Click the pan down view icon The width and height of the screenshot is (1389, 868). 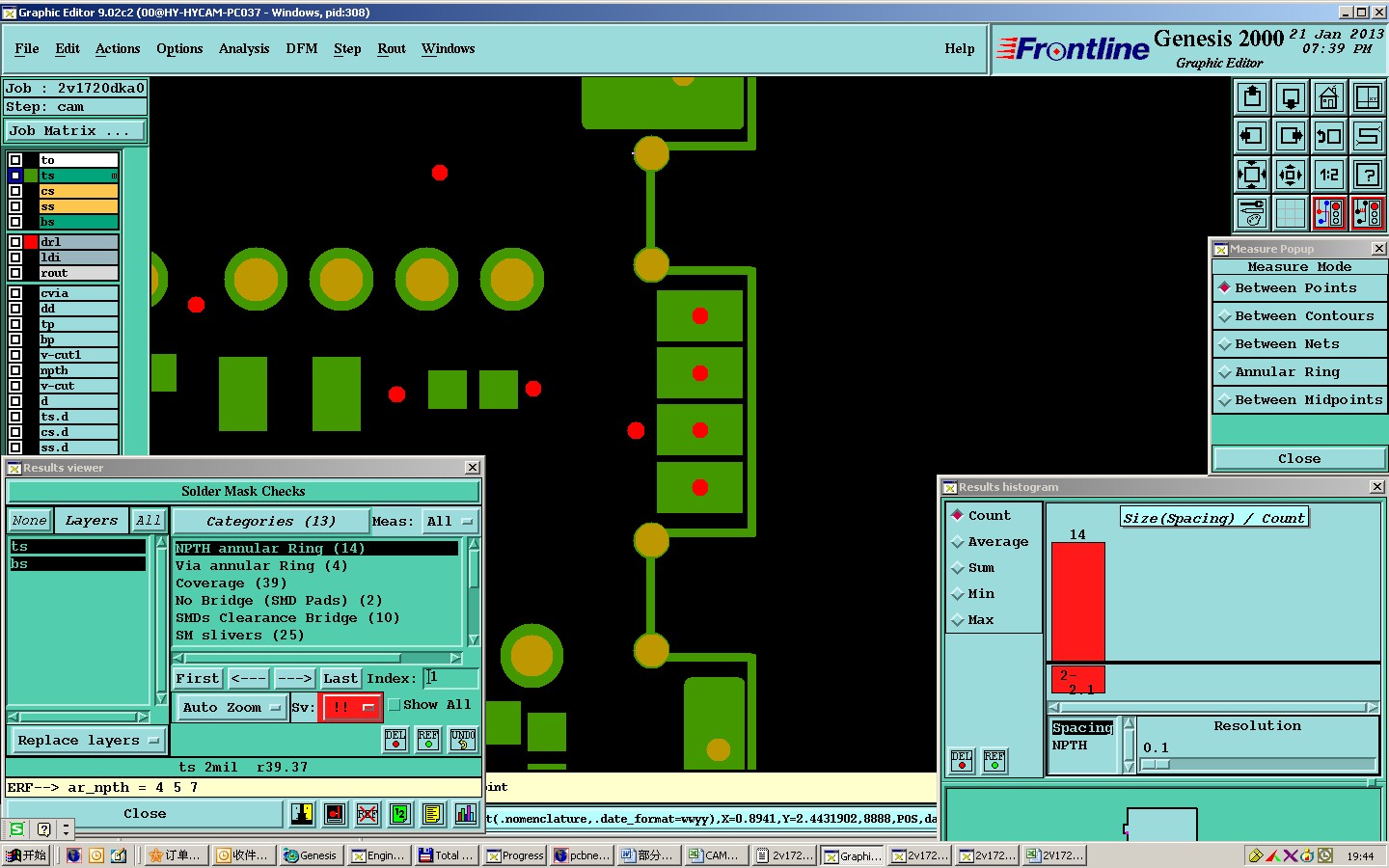pos(1291,97)
